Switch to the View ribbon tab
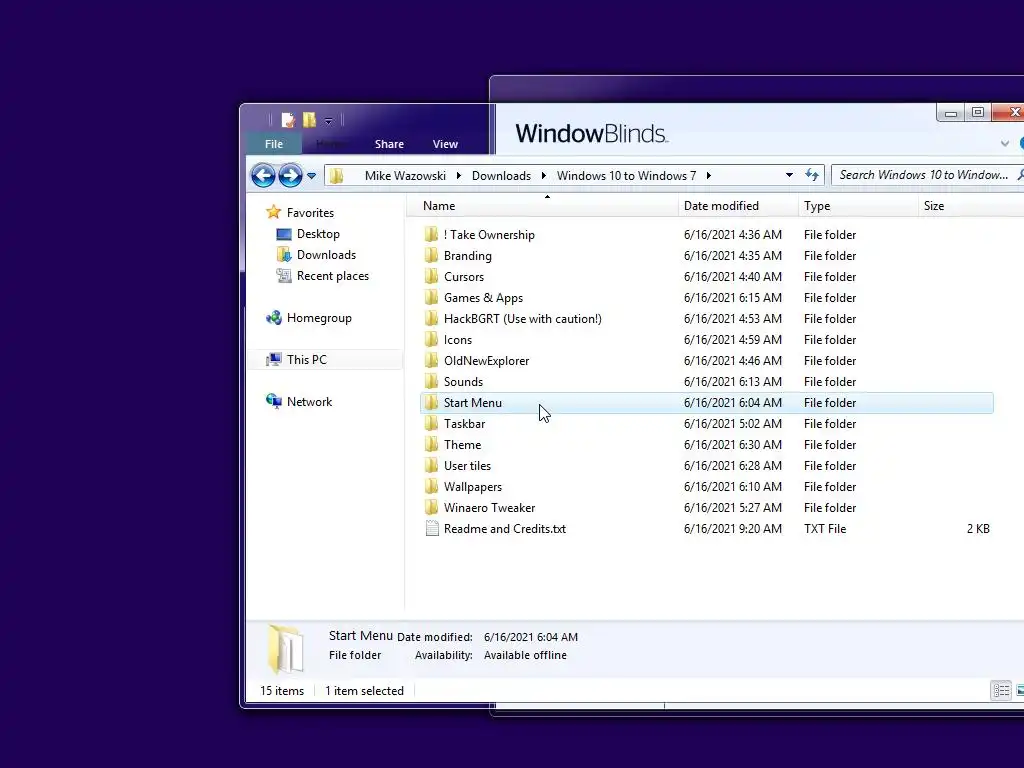This screenshot has height=768, width=1024. pyautogui.click(x=445, y=144)
